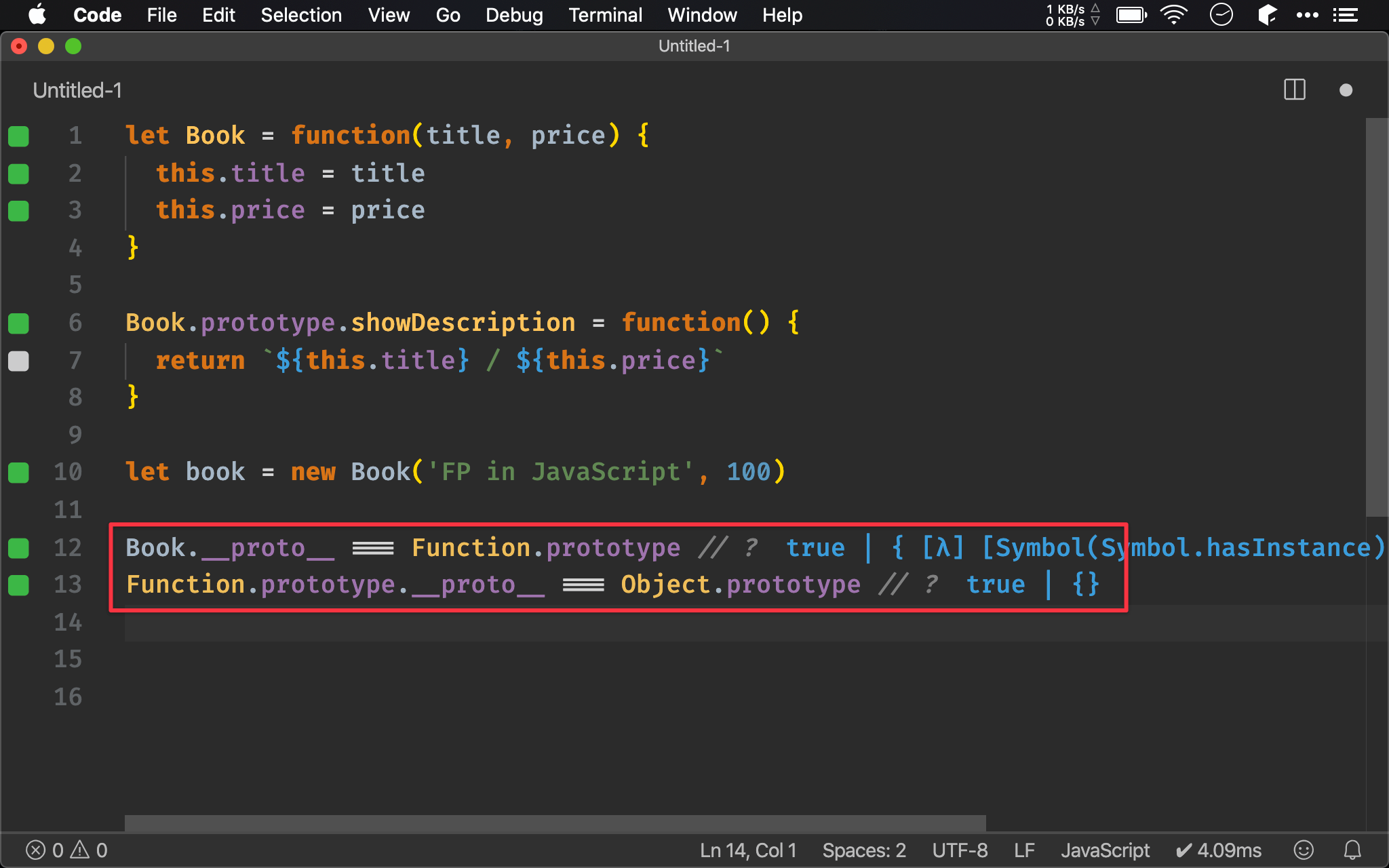Click the Wi-Fi icon in menu bar

[1173, 14]
